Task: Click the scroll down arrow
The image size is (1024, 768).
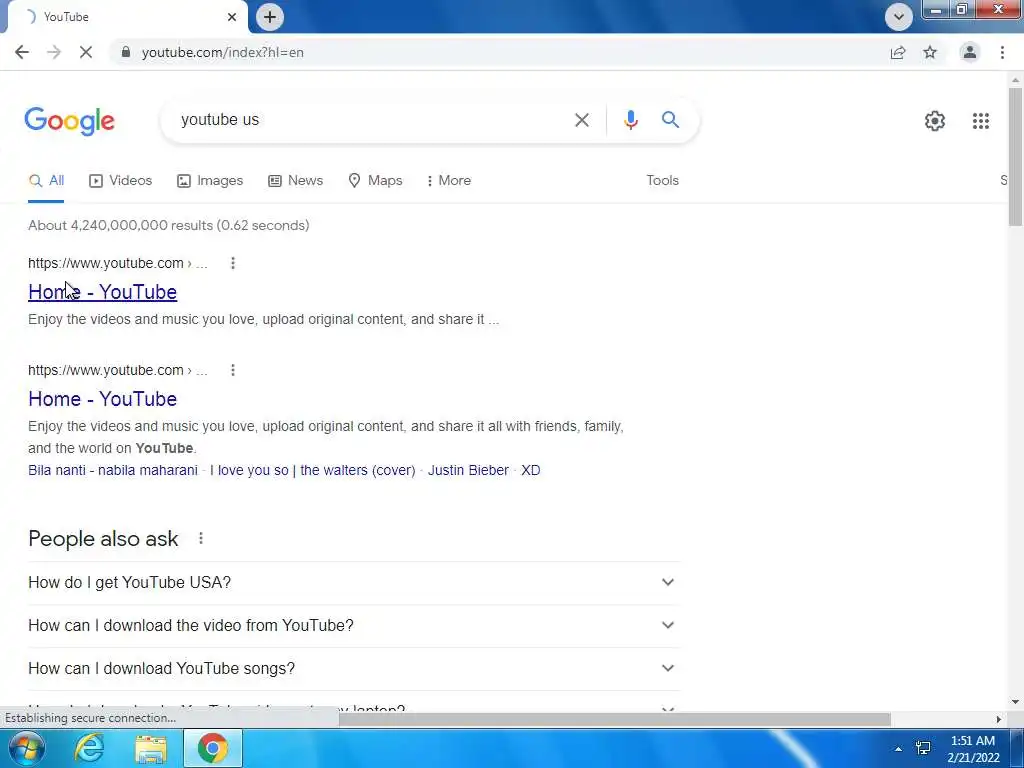Action: pyautogui.click(x=1015, y=702)
